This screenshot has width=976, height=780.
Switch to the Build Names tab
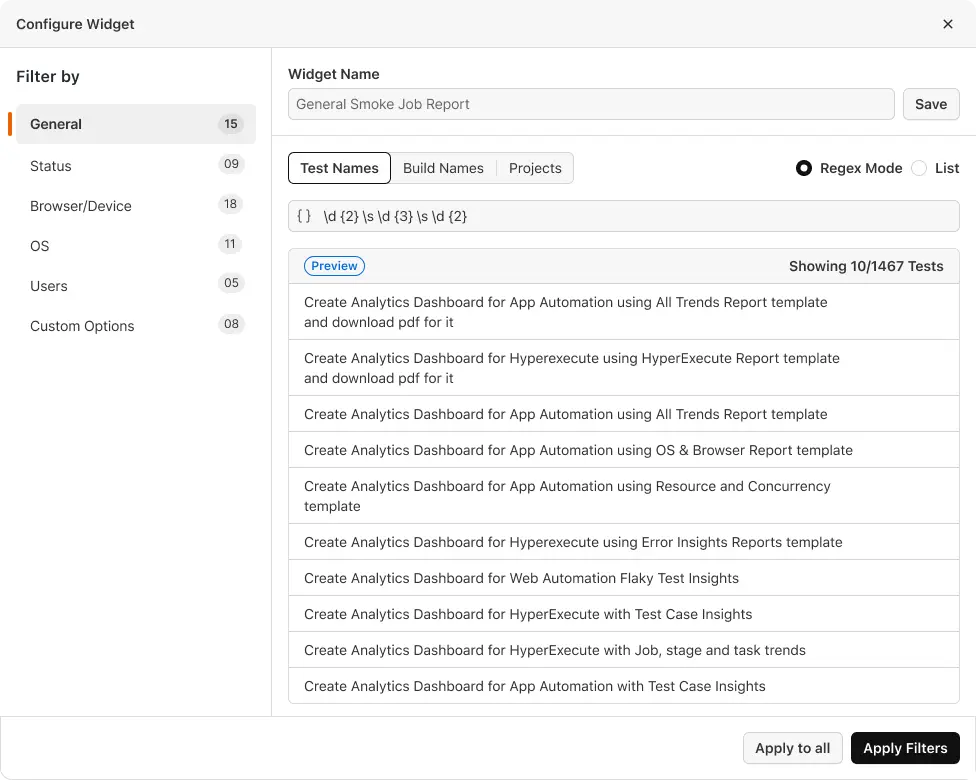[443, 168]
